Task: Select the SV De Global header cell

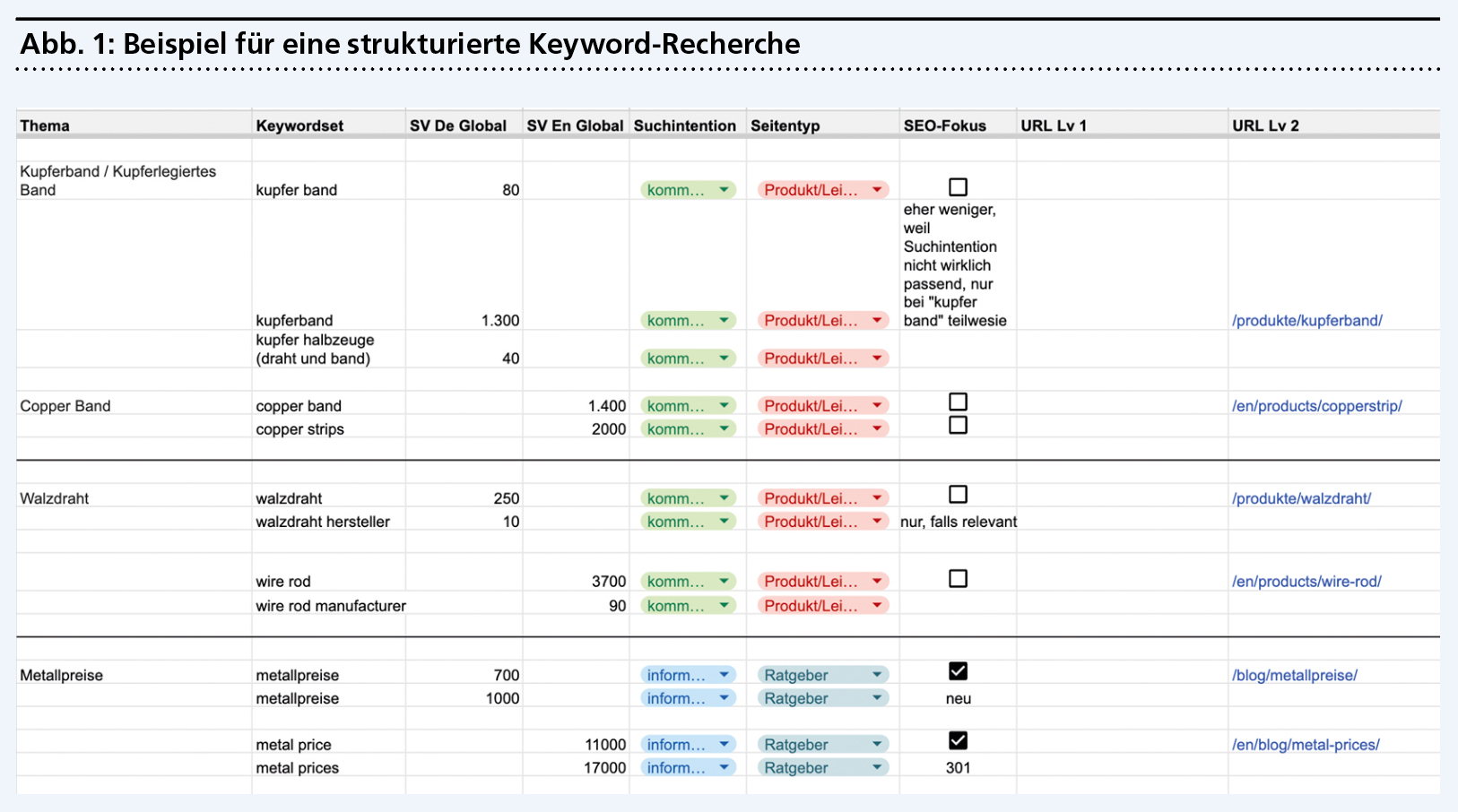Action: point(458,126)
